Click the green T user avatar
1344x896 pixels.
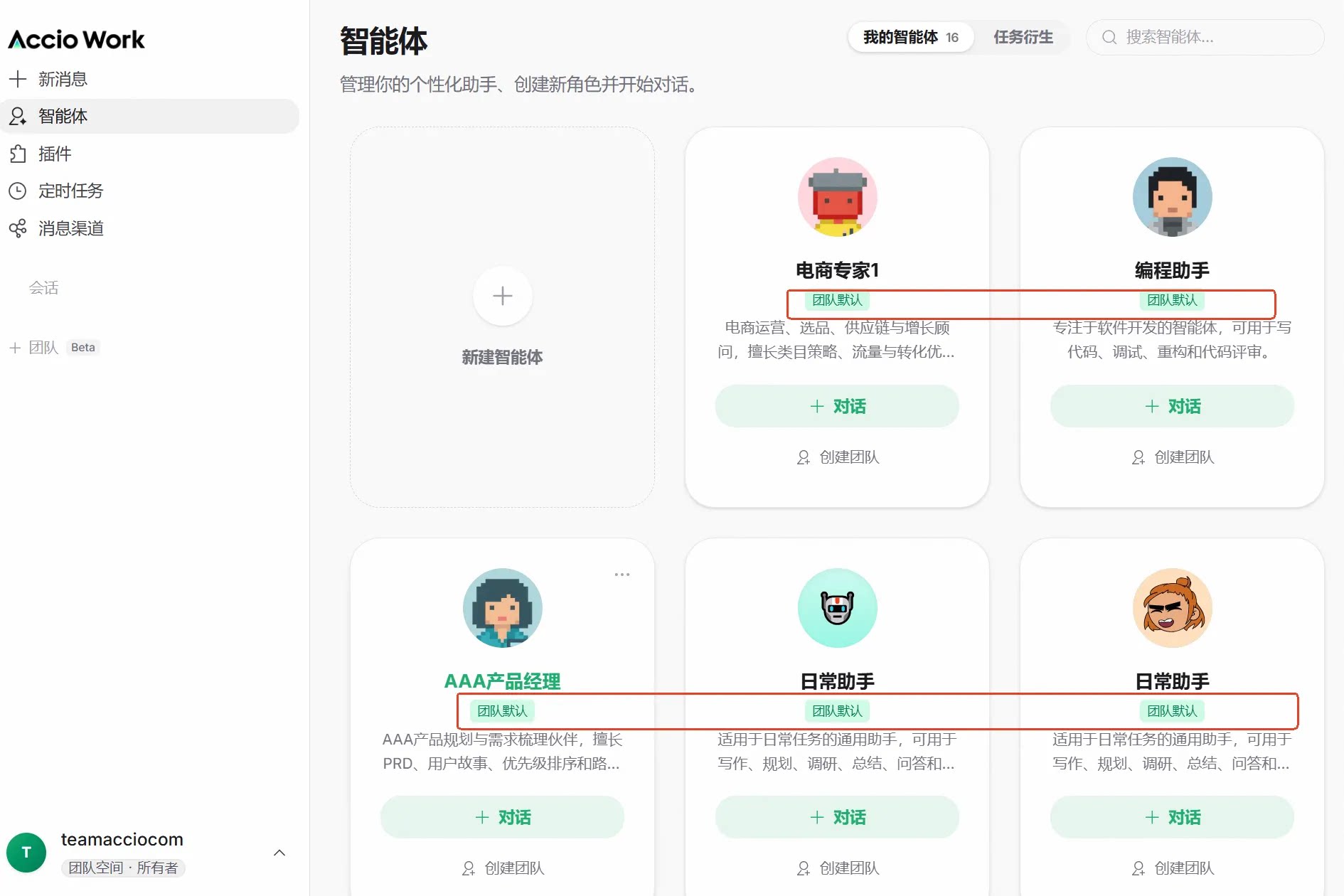tap(26, 852)
